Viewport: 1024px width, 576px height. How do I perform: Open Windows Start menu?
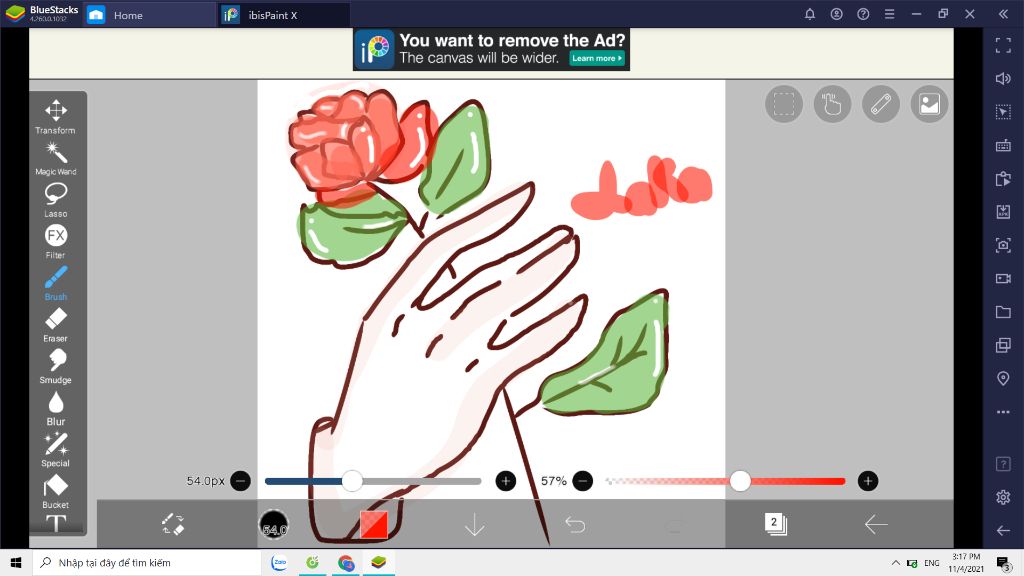coord(16,562)
